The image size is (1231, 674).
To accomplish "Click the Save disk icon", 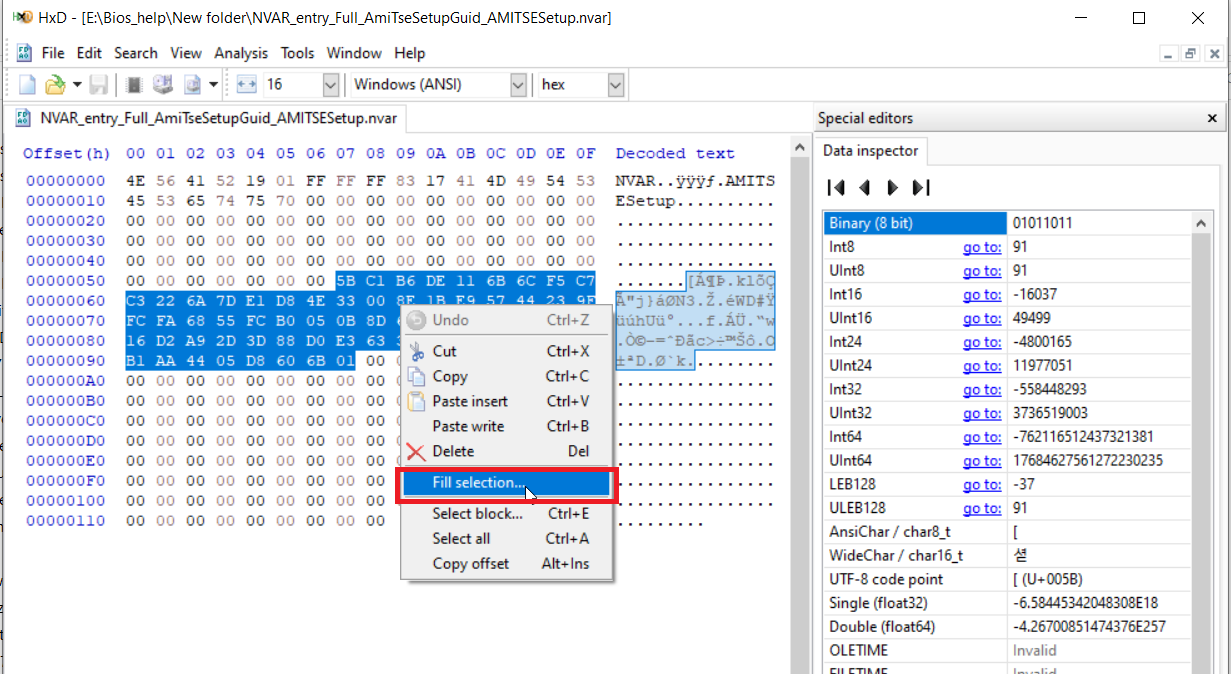I will click(x=99, y=85).
